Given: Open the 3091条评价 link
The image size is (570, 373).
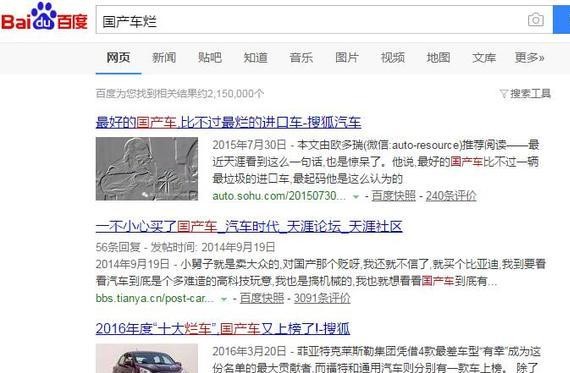Looking at the screenshot, I should (x=322, y=298).
